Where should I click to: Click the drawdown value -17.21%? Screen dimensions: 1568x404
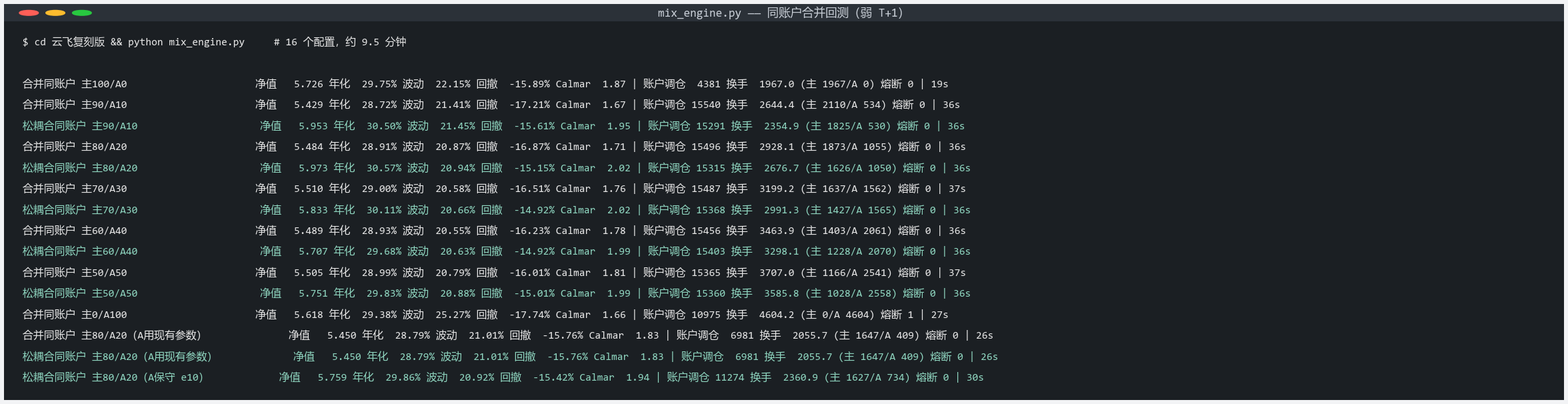(530, 105)
